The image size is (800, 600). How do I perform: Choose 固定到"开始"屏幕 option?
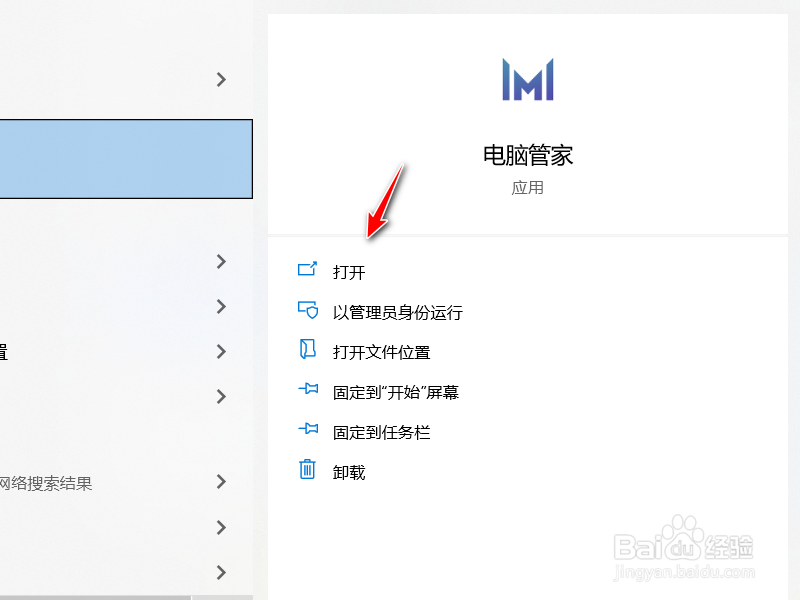[395, 392]
